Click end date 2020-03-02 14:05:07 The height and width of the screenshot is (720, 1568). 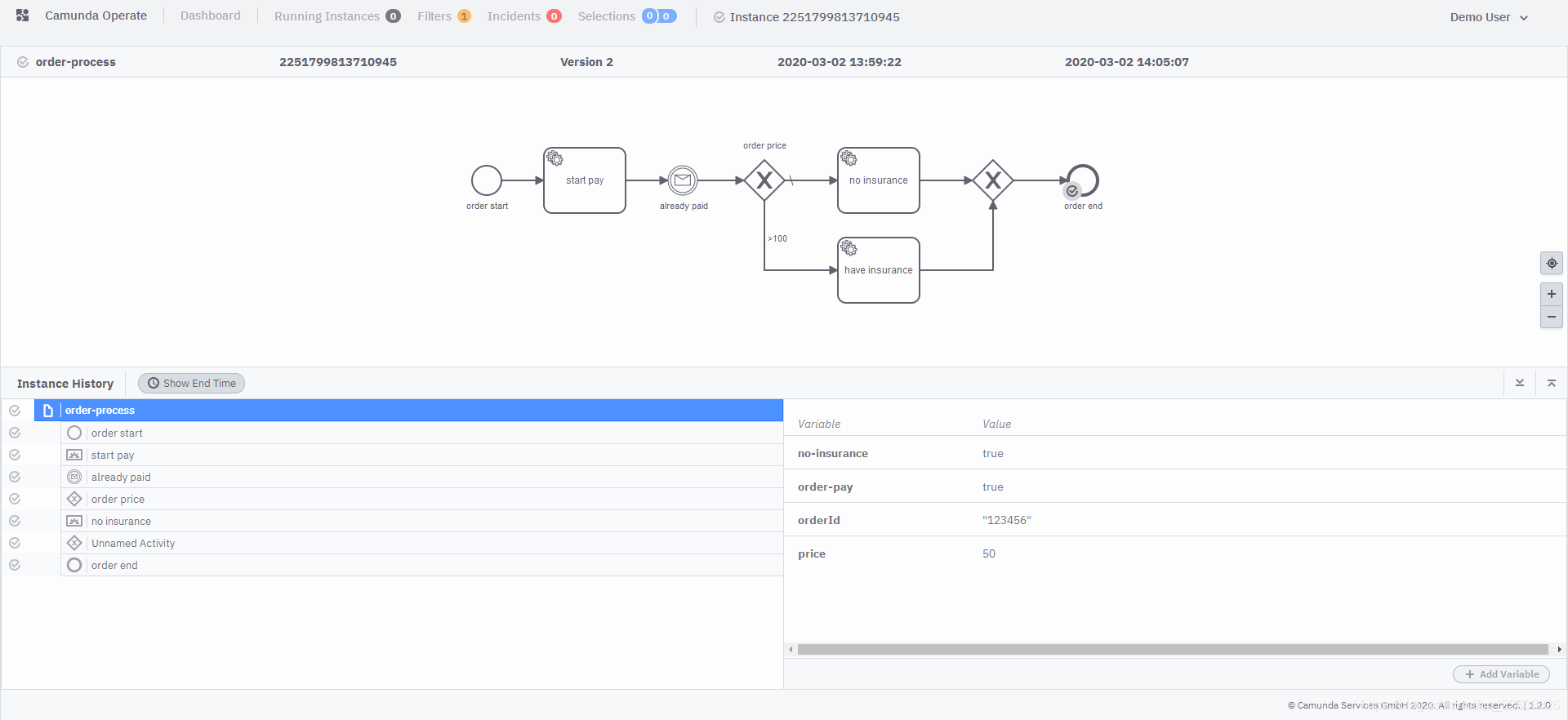1127,62
